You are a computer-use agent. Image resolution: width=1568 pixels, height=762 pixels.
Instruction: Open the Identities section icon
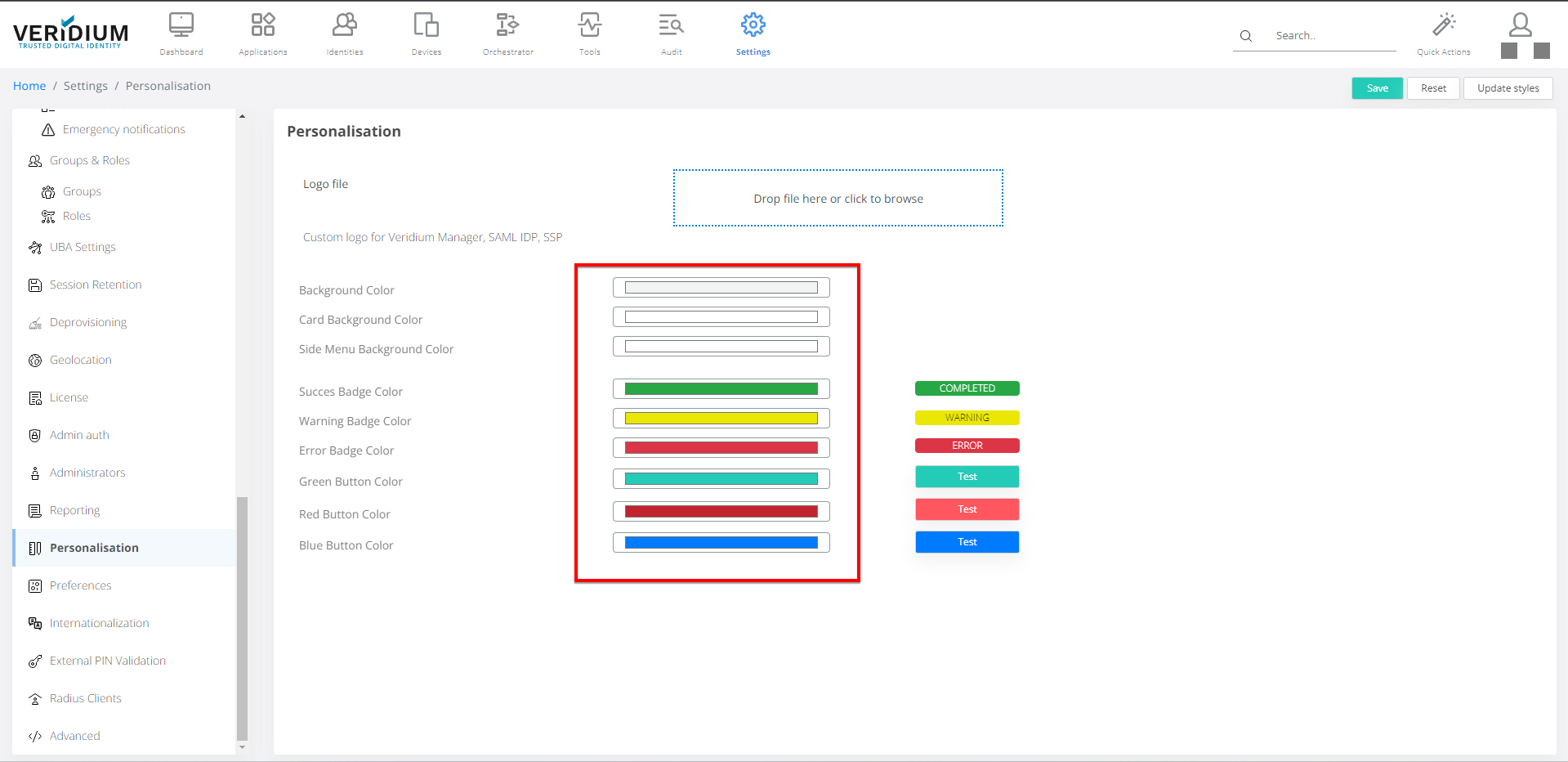click(x=345, y=25)
